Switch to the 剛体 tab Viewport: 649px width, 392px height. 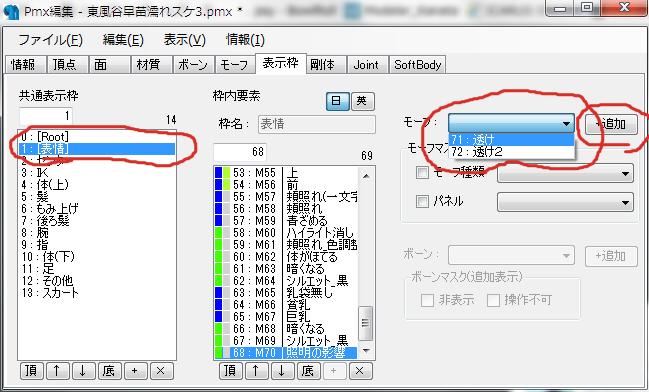point(322,65)
